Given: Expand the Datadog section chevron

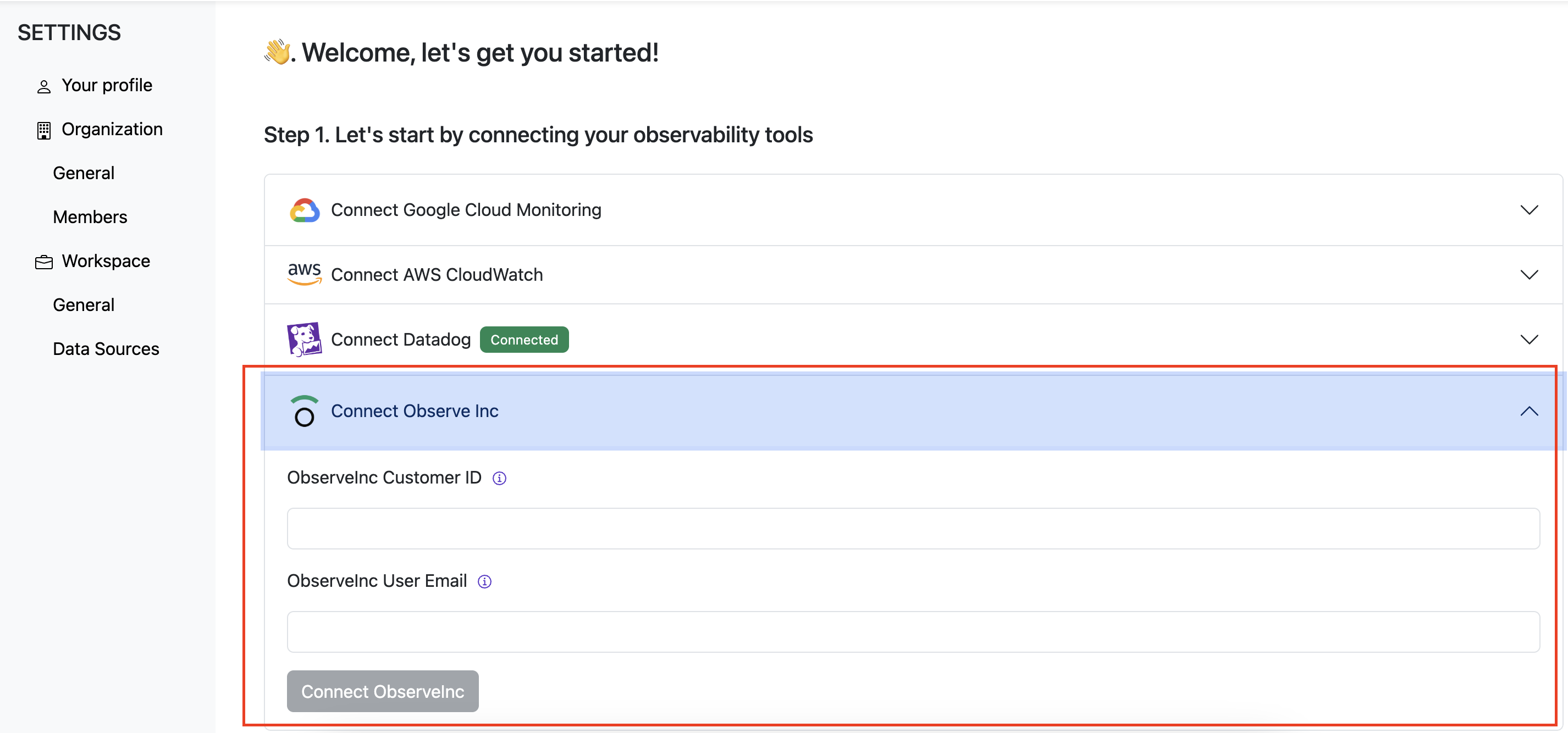Looking at the screenshot, I should [x=1528, y=339].
